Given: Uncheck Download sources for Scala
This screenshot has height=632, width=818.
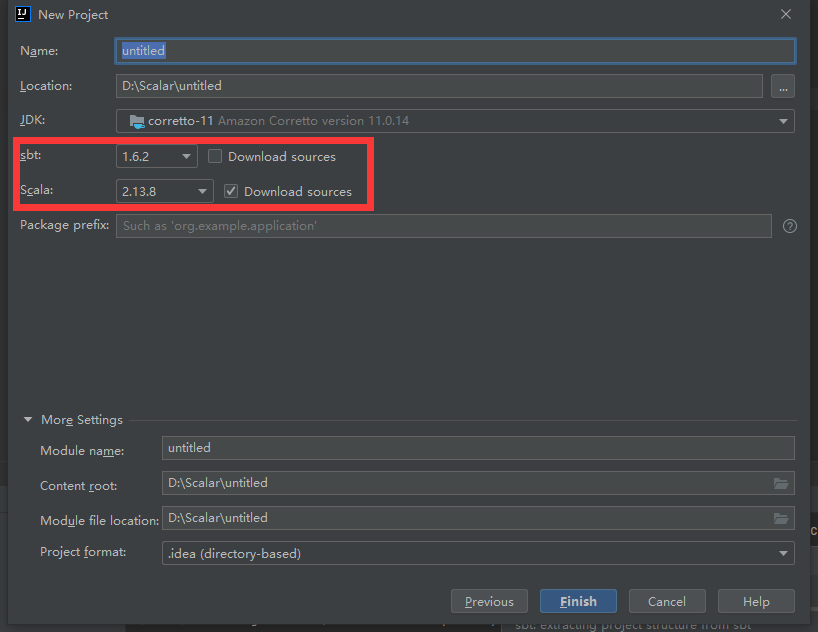Looking at the screenshot, I should click(231, 191).
